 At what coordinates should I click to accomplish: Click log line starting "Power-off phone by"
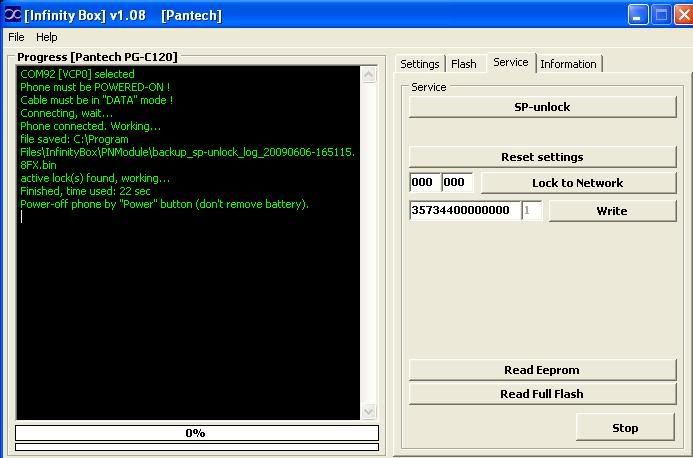pyautogui.click(x=164, y=204)
